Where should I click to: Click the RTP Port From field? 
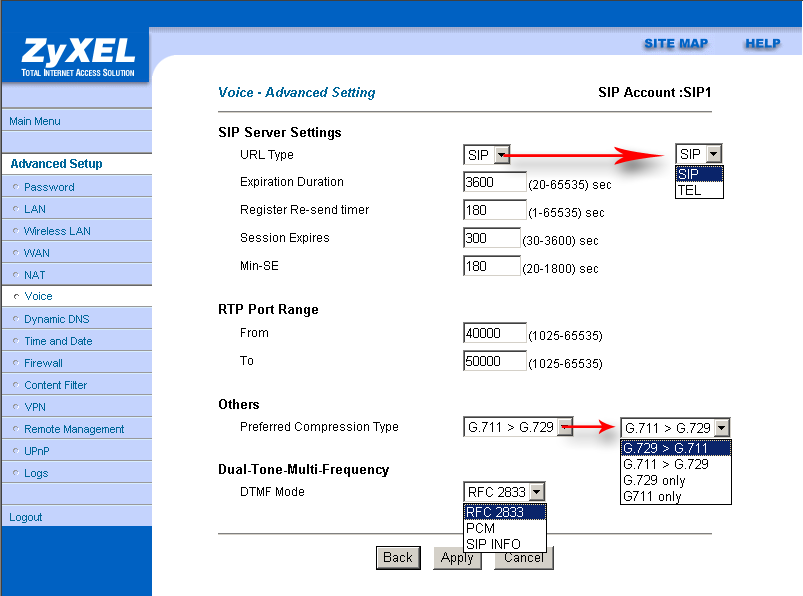click(494, 333)
